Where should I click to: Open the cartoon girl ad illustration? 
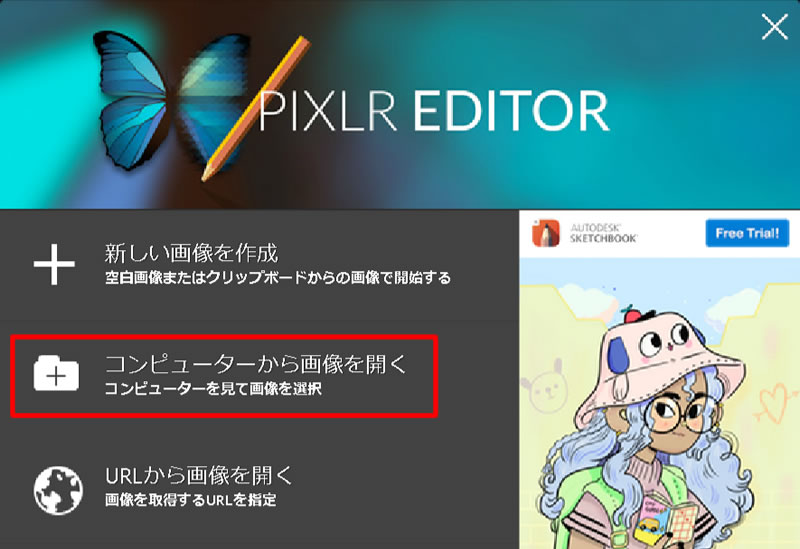pos(659,403)
